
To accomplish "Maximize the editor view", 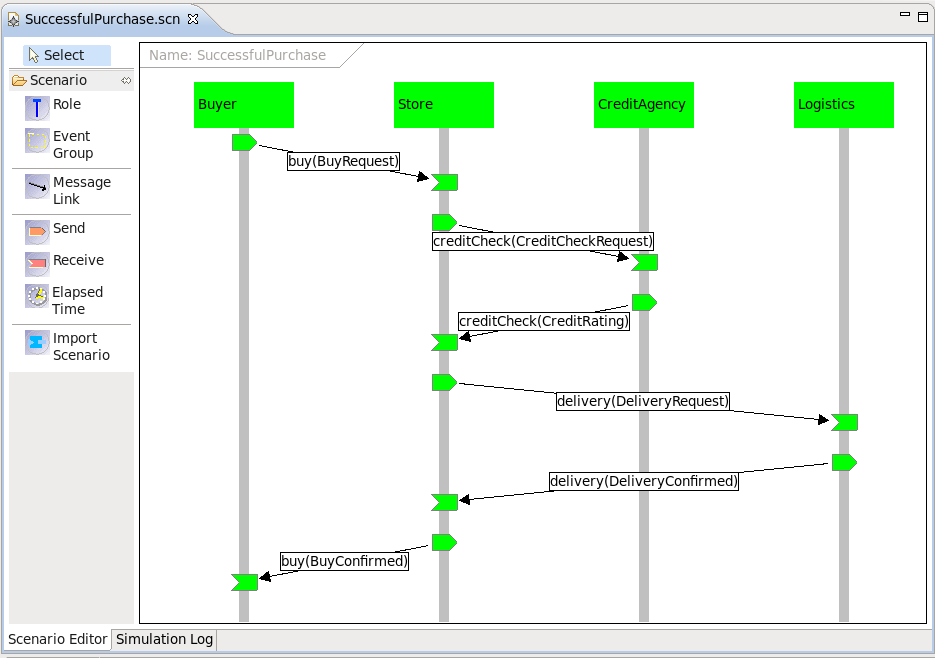I will coord(922,16).
